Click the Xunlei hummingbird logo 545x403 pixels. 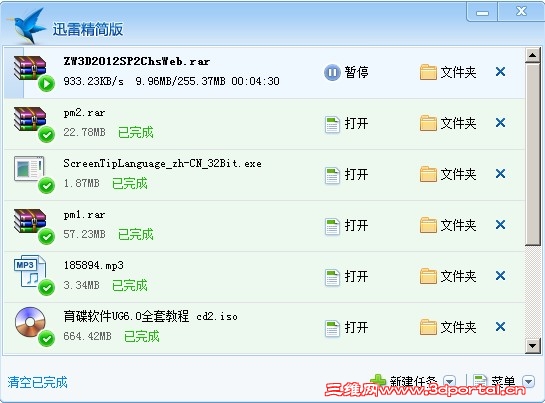(27, 26)
